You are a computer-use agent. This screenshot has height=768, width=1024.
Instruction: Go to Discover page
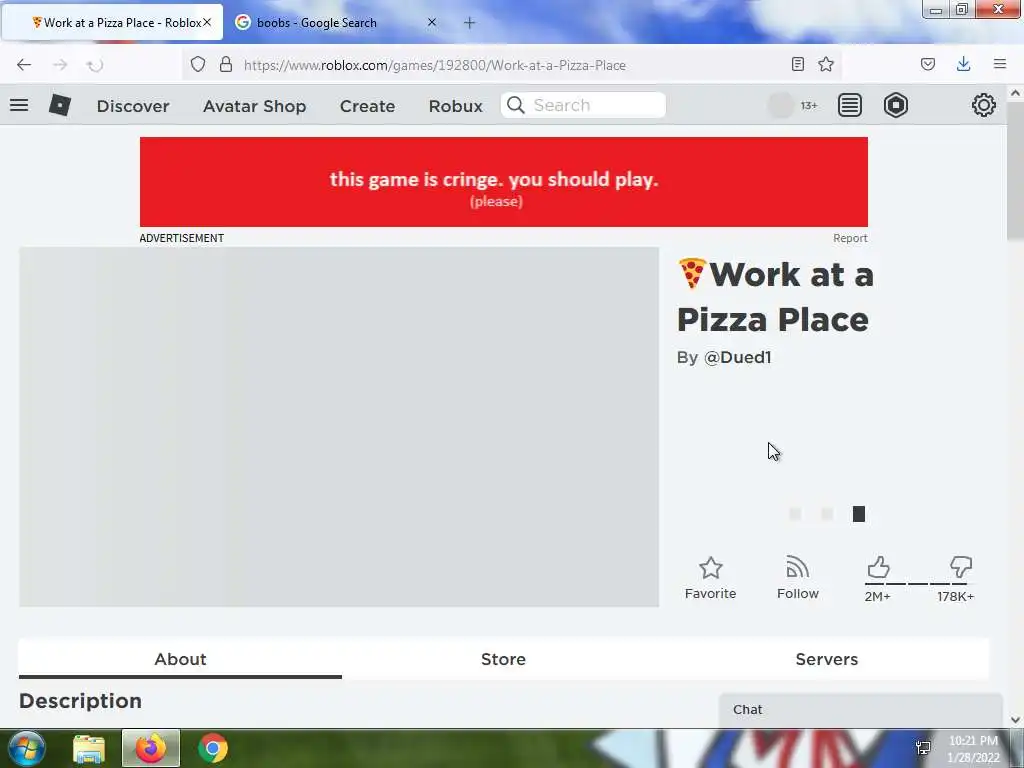[x=133, y=106]
